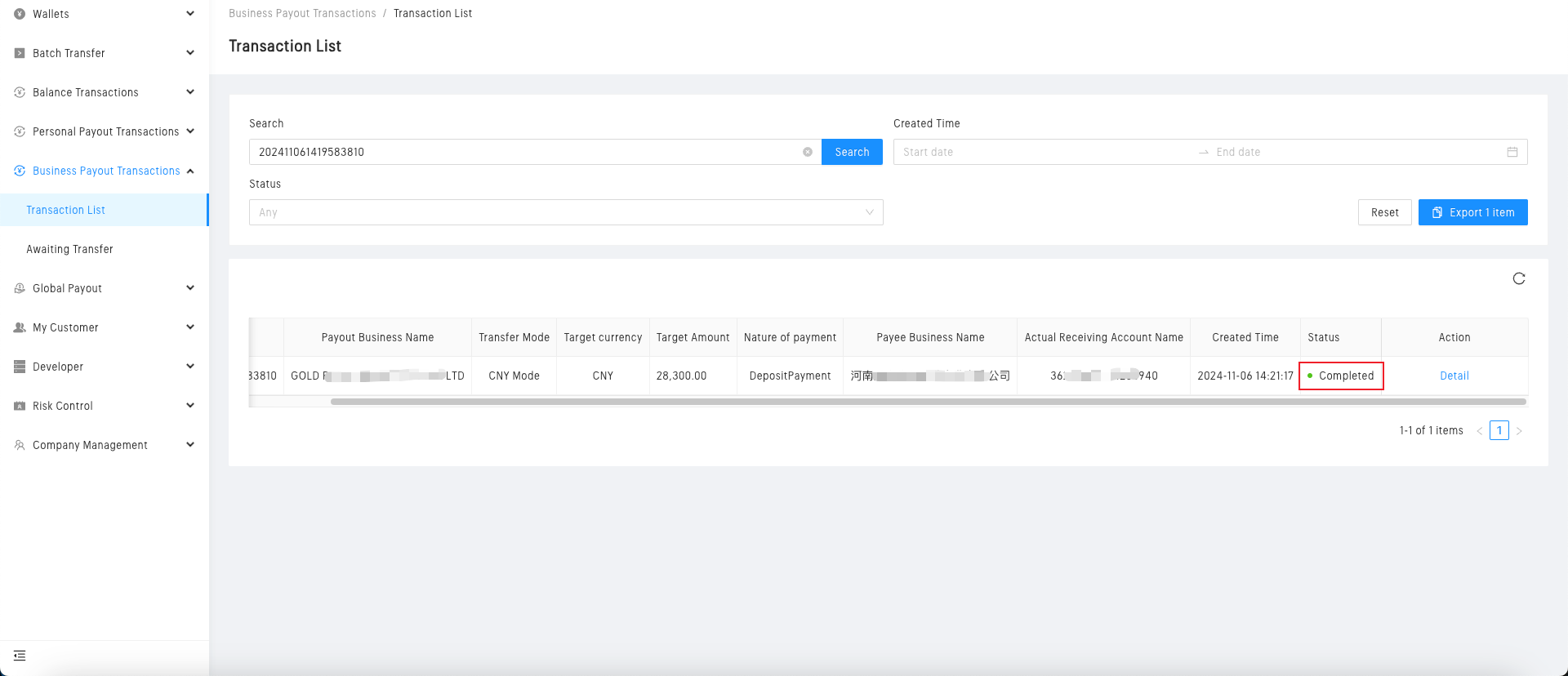Click the End date field
Image resolution: width=1568 pixels, height=676 pixels.
point(1356,152)
